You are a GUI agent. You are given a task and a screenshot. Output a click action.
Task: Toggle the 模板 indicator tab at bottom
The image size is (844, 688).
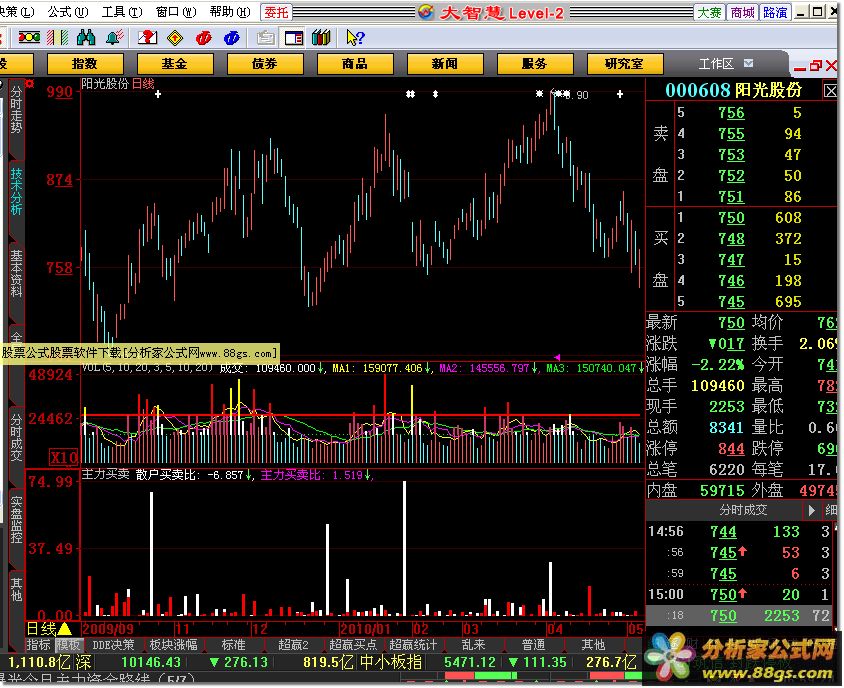click(69, 645)
